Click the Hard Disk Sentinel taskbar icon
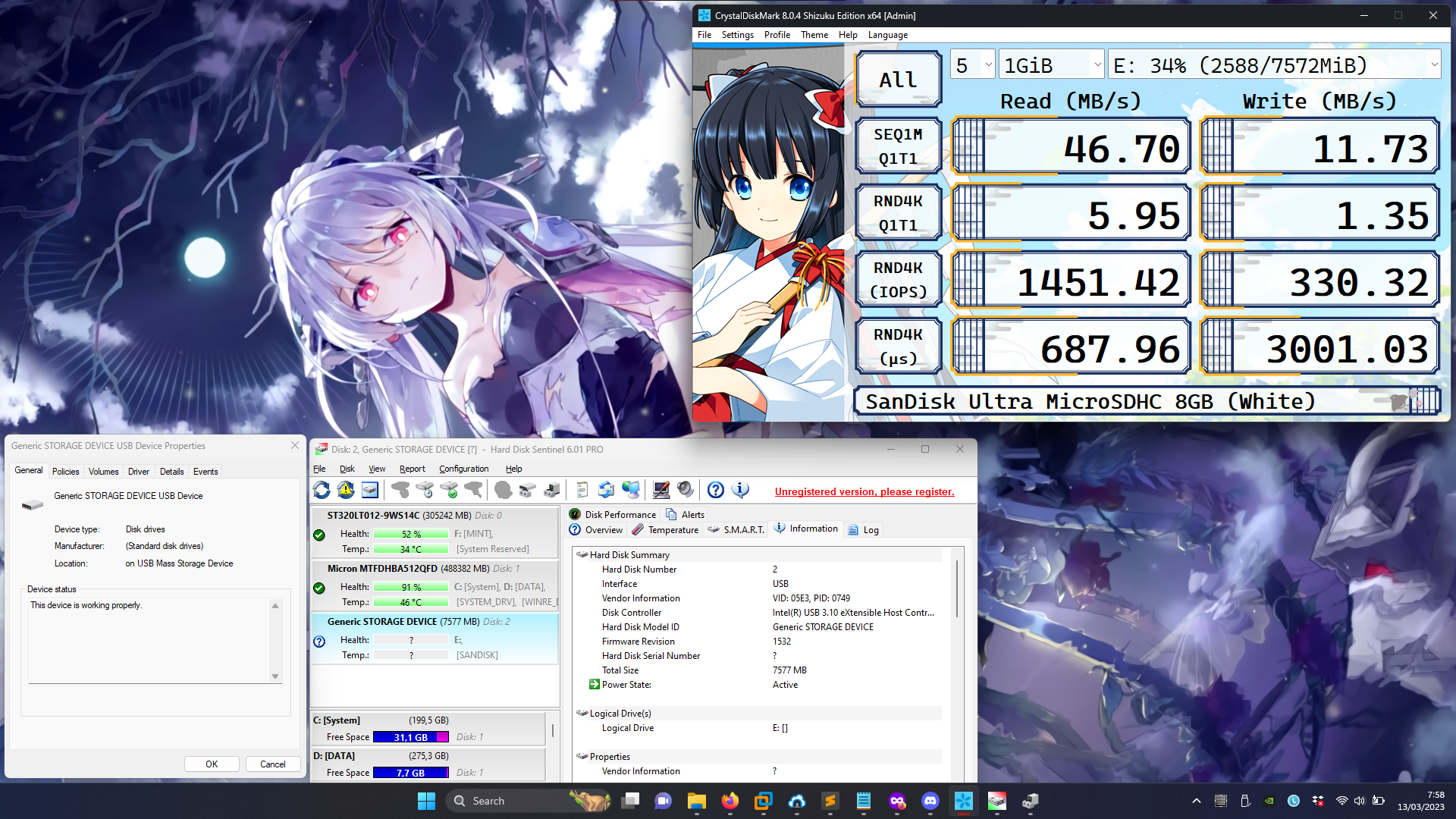 996,801
